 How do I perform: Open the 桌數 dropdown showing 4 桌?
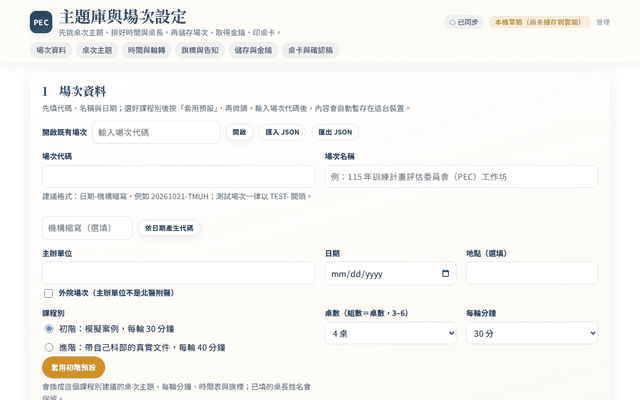pos(391,333)
